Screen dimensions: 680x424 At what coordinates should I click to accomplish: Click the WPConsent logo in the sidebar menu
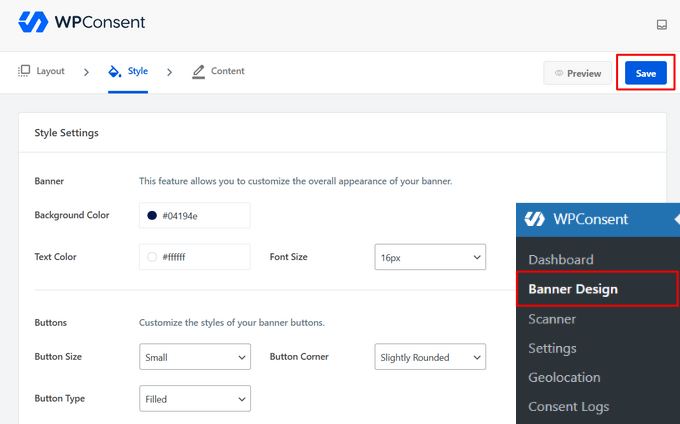click(534, 219)
